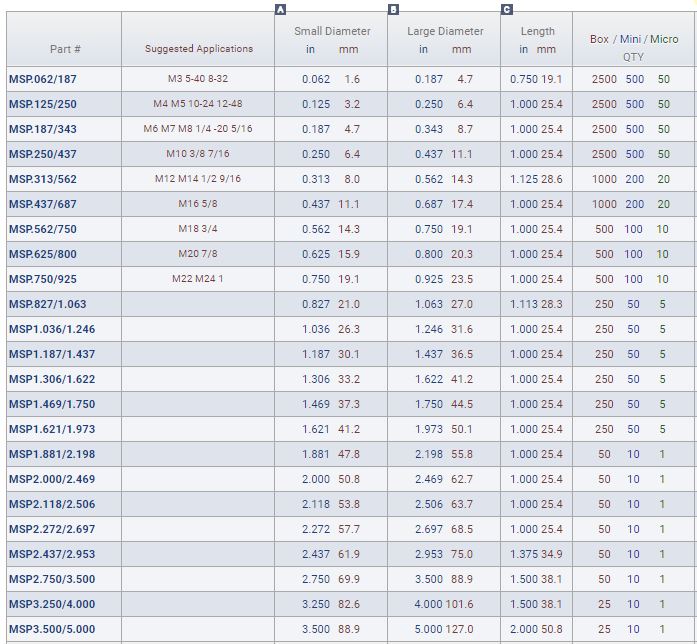The height and width of the screenshot is (644, 697).
Task: Click the B dimension marker icon
Action: point(393,10)
